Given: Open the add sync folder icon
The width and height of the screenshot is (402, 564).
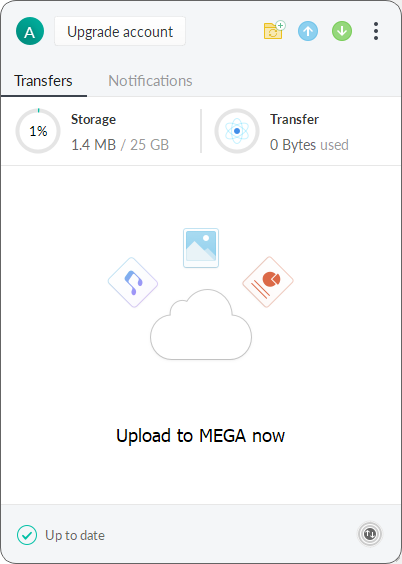Looking at the screenshot, I should (274, 30).
